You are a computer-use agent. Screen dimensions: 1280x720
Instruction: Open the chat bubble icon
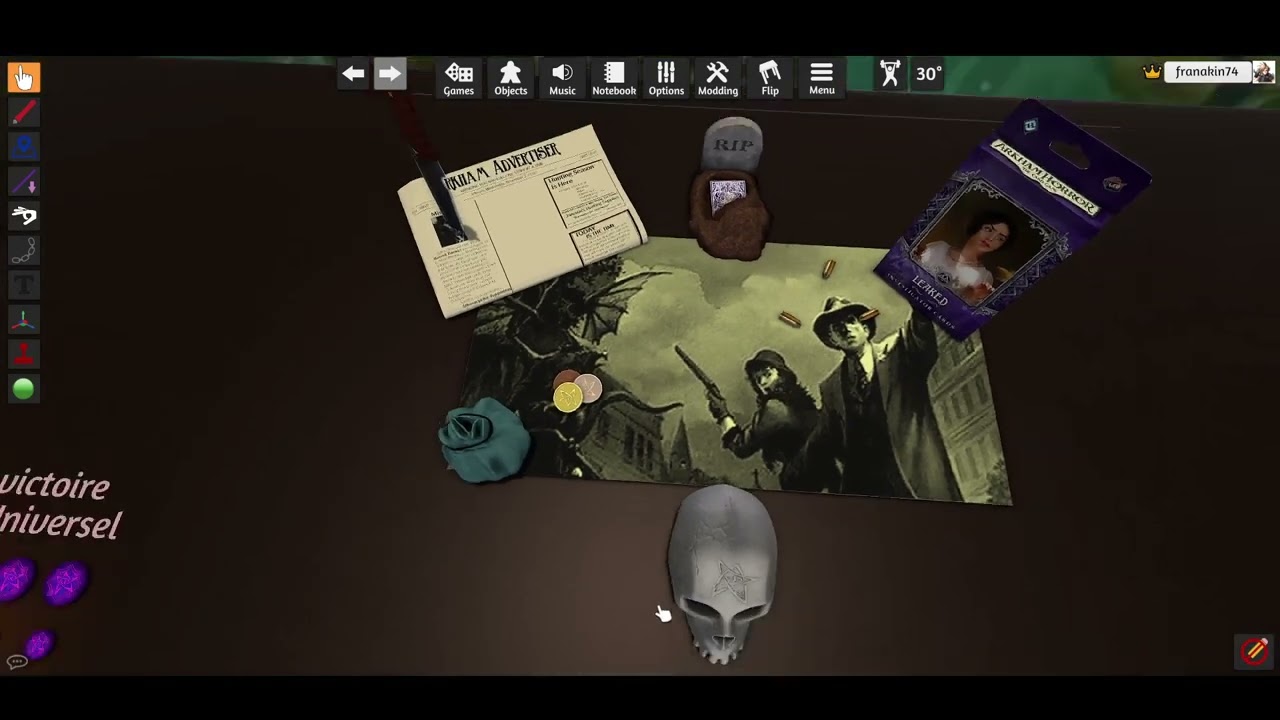click(x=16, y=662)
